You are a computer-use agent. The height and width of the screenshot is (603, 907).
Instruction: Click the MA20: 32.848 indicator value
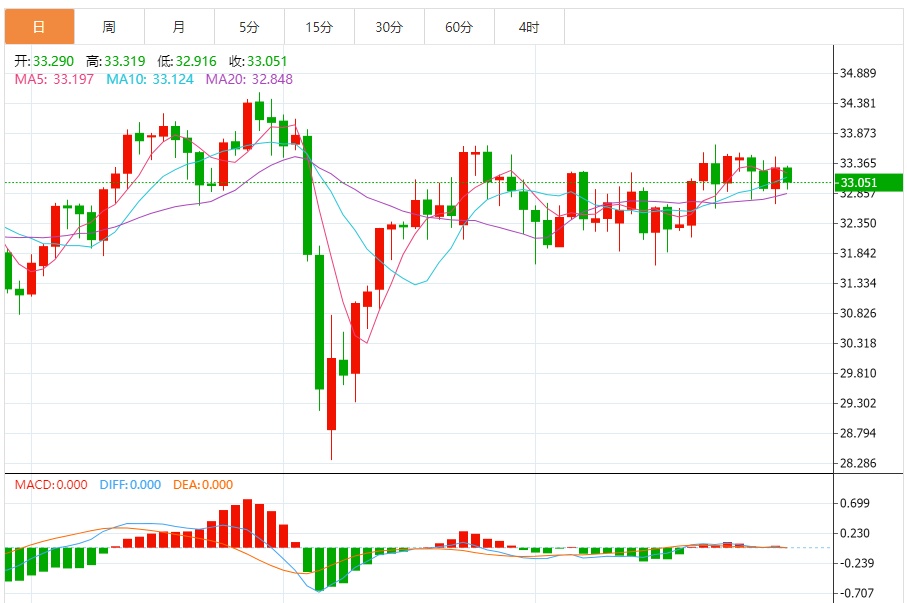pos(249,79)
